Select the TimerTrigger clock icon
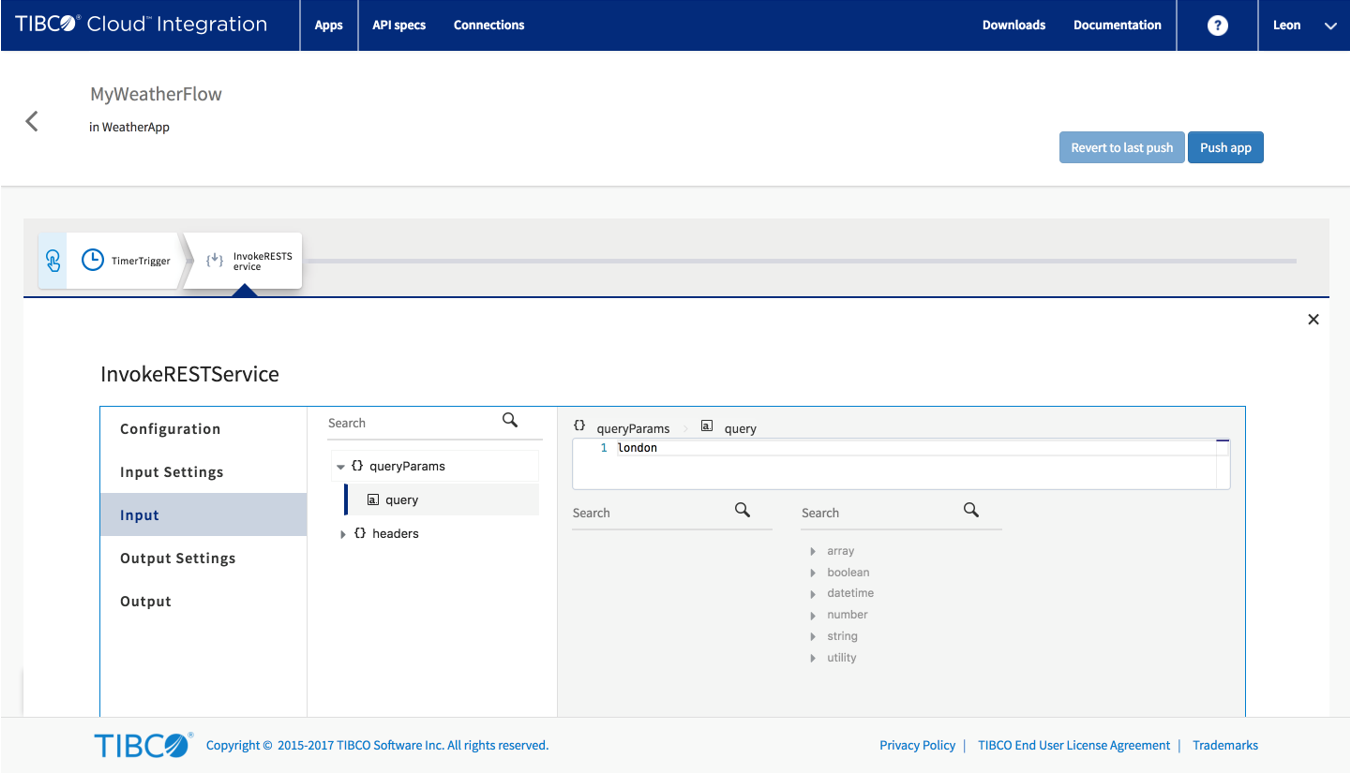This screenshot has height=773, width=1350. tap(92, 260)
